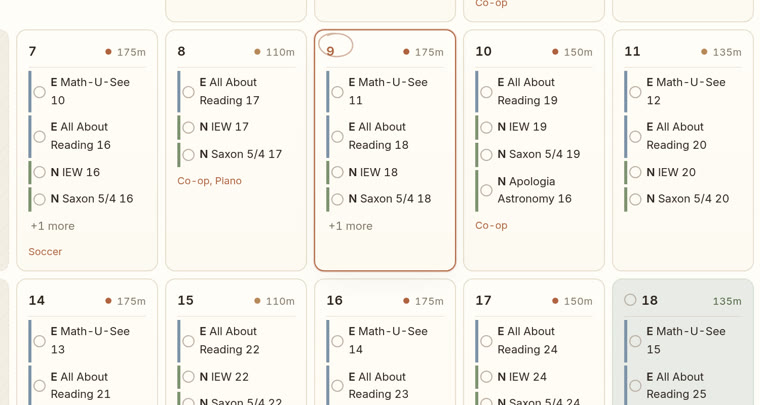Click the 175m total on day 16

[429, 301]
